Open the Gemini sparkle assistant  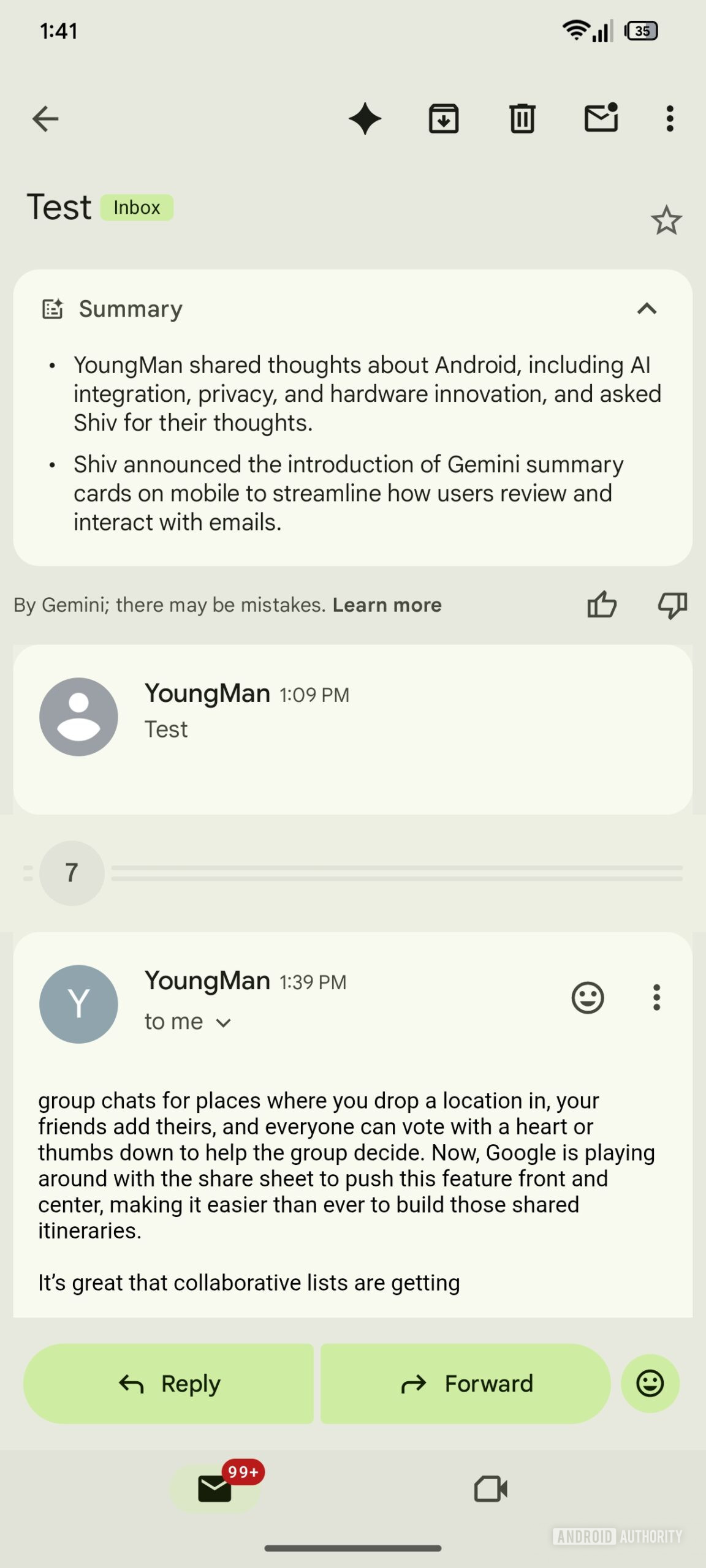[365, 119]
